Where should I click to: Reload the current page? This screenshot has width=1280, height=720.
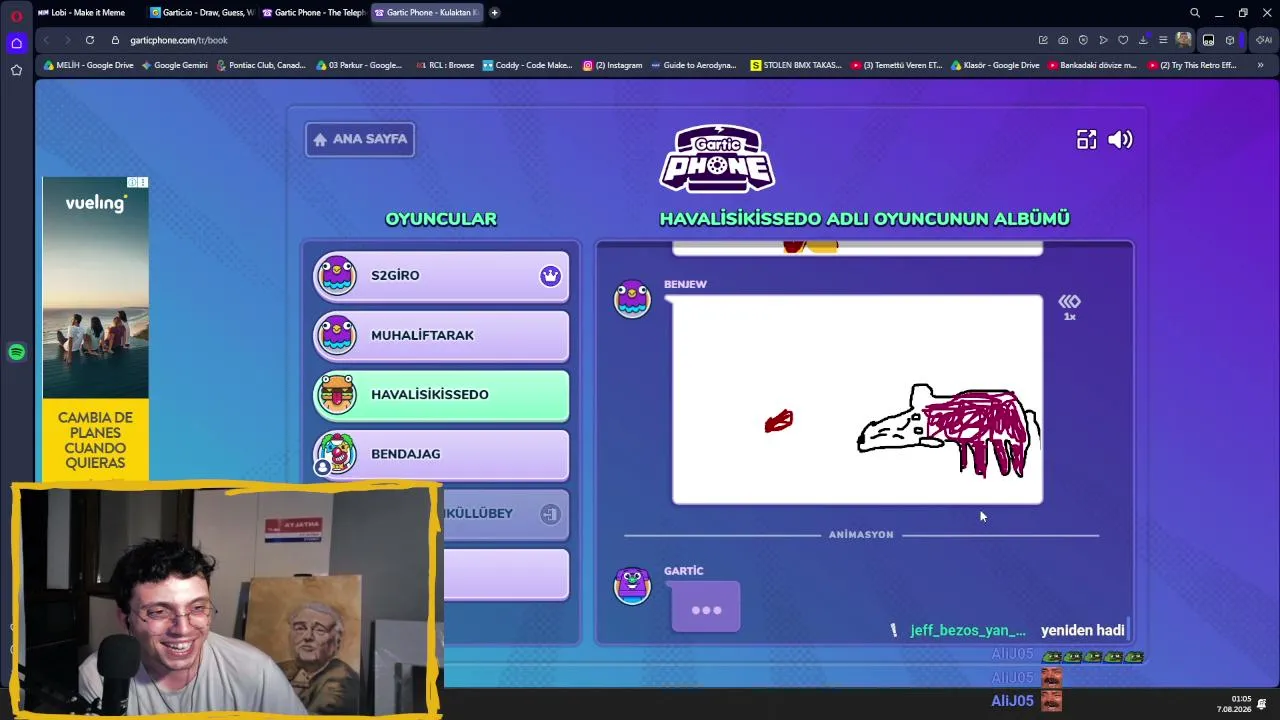pos(90,40)
